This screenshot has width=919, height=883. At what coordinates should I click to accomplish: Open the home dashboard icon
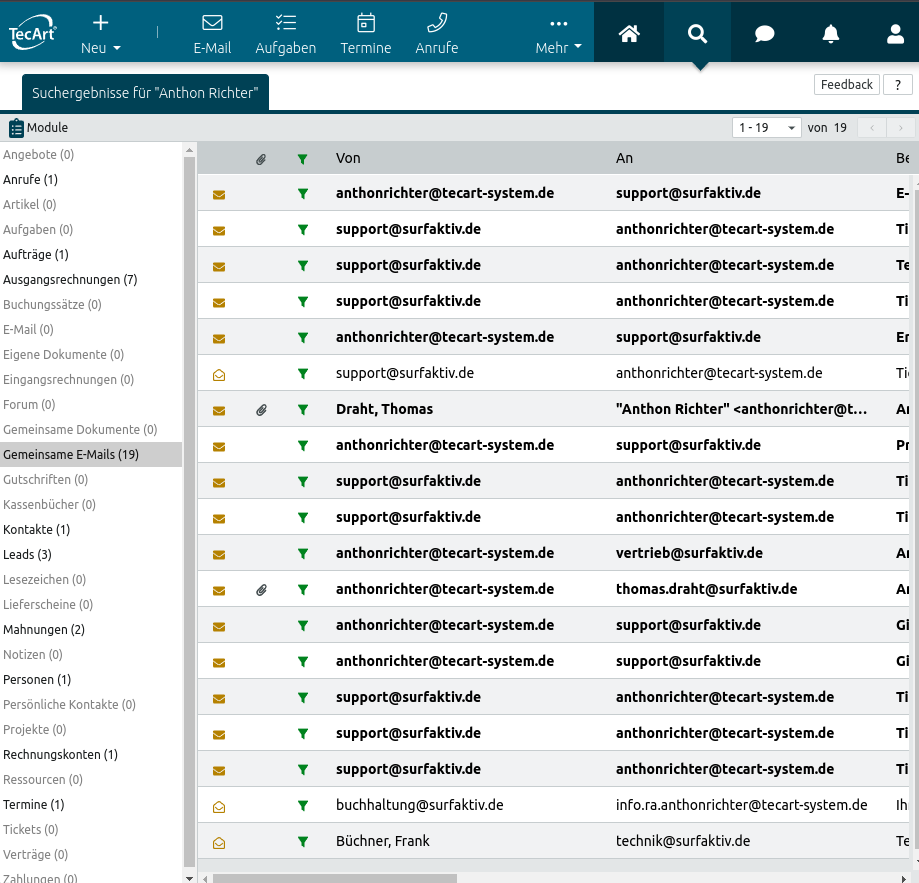click(x=629, y=34)
